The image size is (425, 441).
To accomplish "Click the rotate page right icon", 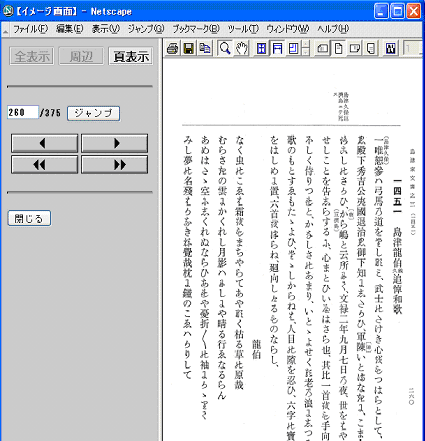I will click(x=354, y=49).
